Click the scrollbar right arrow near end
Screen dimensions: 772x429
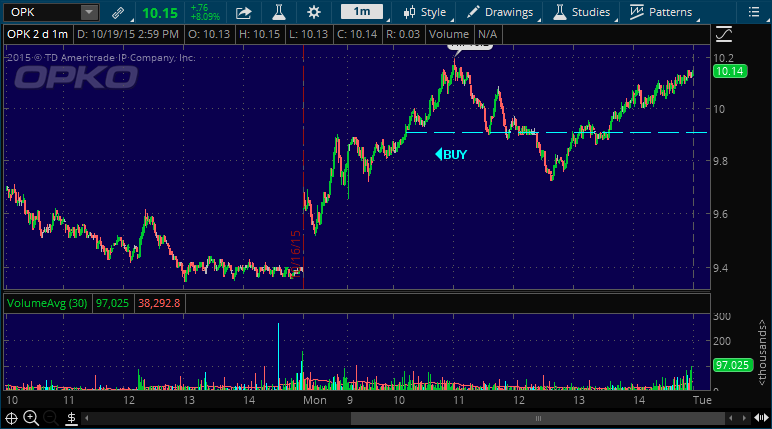(744, 418)
